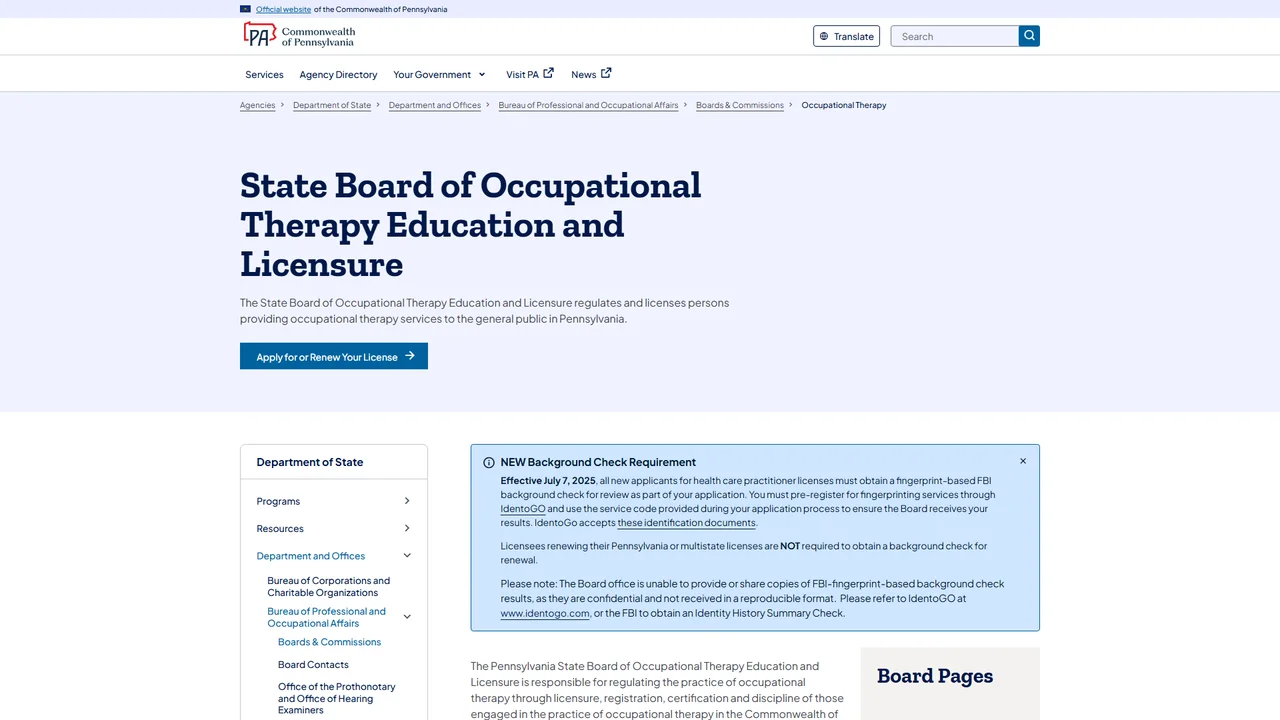Viewport: 1280px width, 720px height.
Task: Open Boards & Commissions breadcrumb
Action: click(740, 105)
